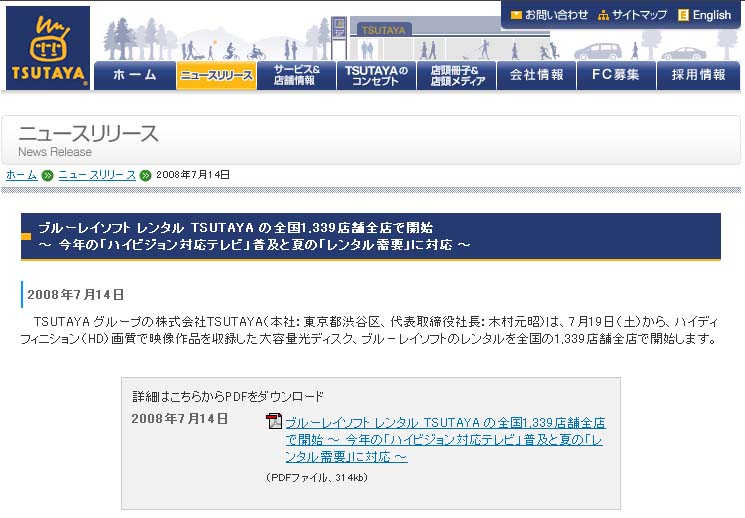The image size is (745, 518).
Task: Click the TSUTAYA logo
Action: [x=48, y=48]
